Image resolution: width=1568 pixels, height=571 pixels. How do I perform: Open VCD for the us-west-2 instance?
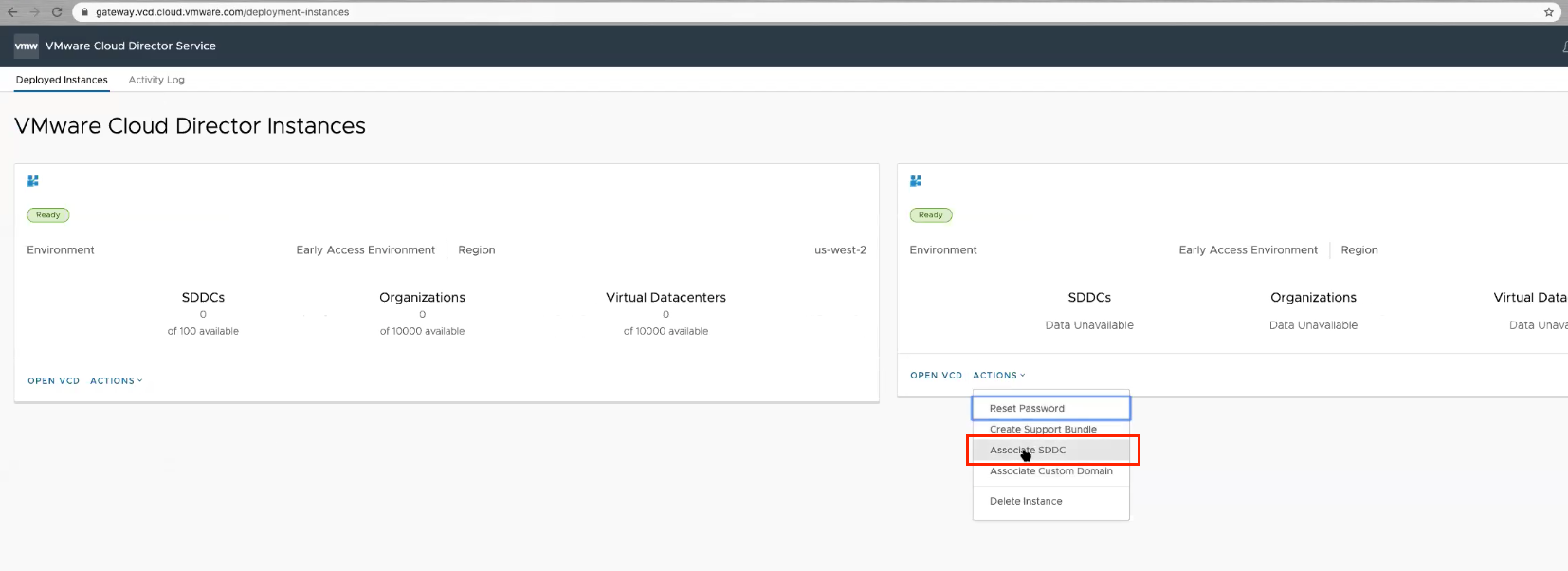click(54, 380)
